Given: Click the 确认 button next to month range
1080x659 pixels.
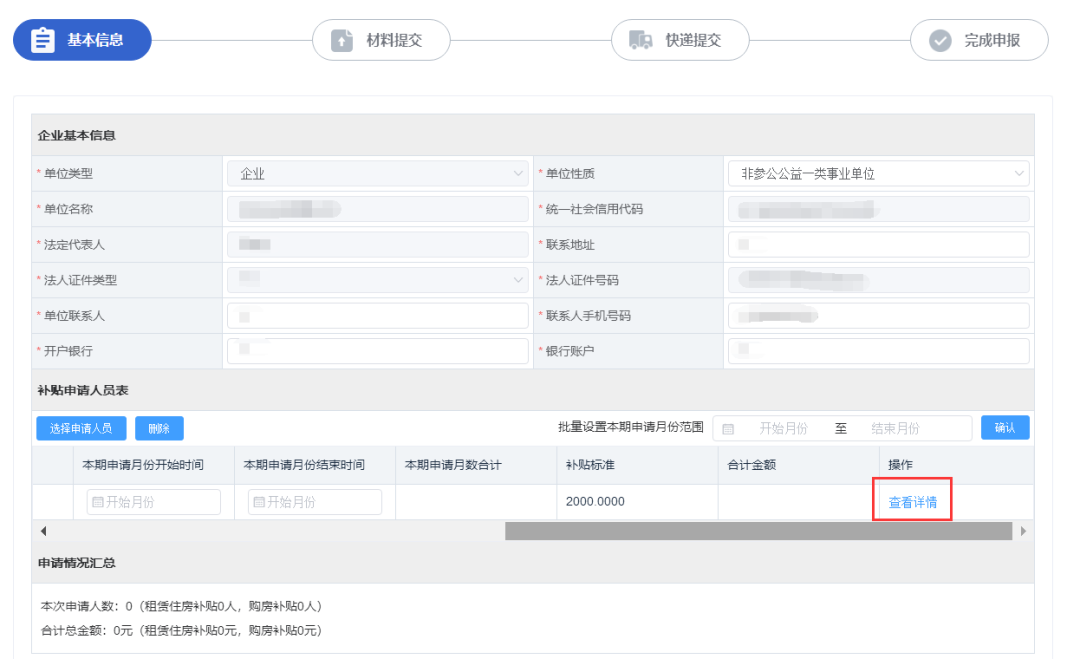Looking at the screenshot, I should click(x=1005, y=427).
